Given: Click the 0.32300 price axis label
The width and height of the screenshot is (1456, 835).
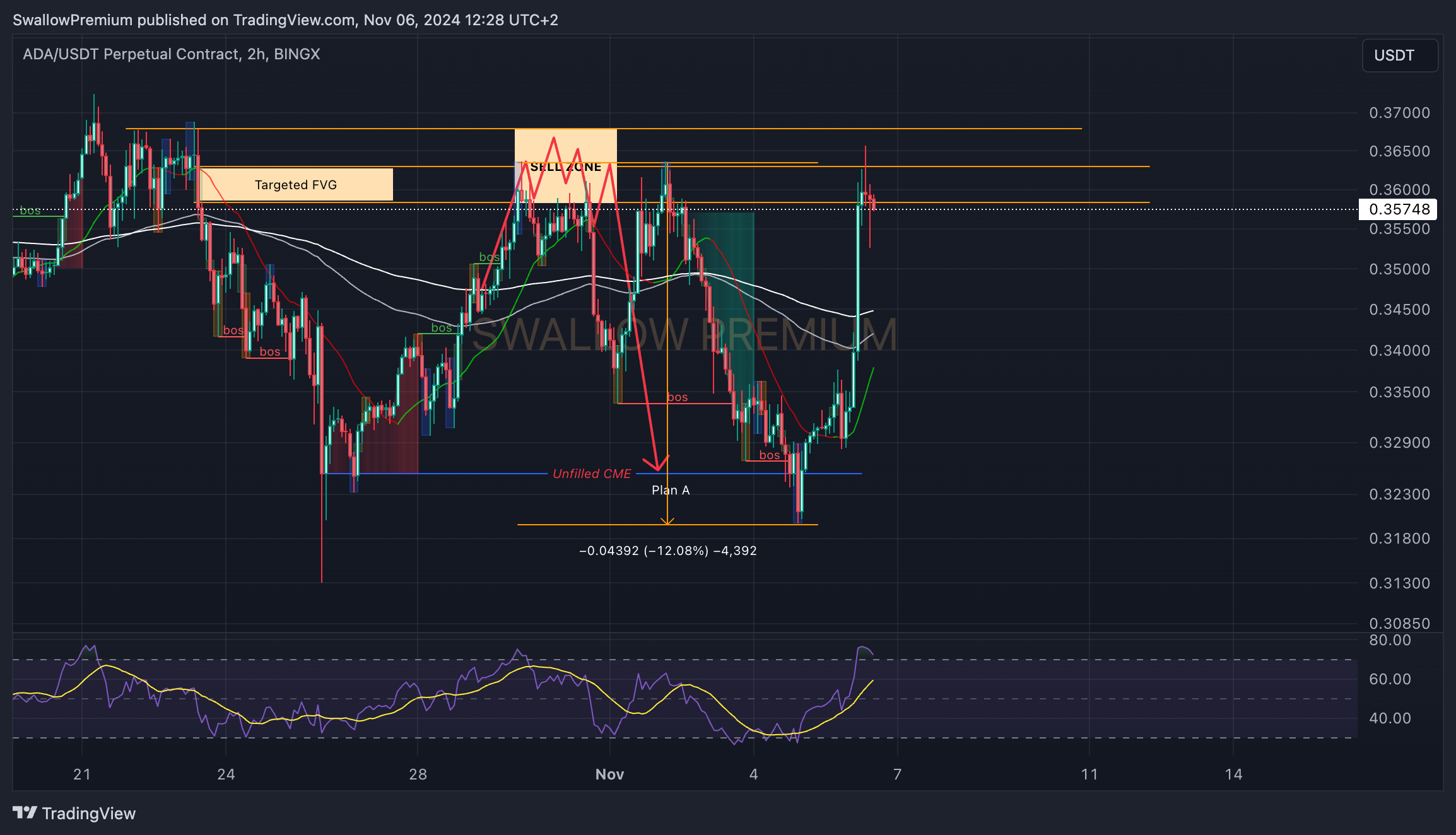Looking at the screenshot, I should [x=1399, y=494].
